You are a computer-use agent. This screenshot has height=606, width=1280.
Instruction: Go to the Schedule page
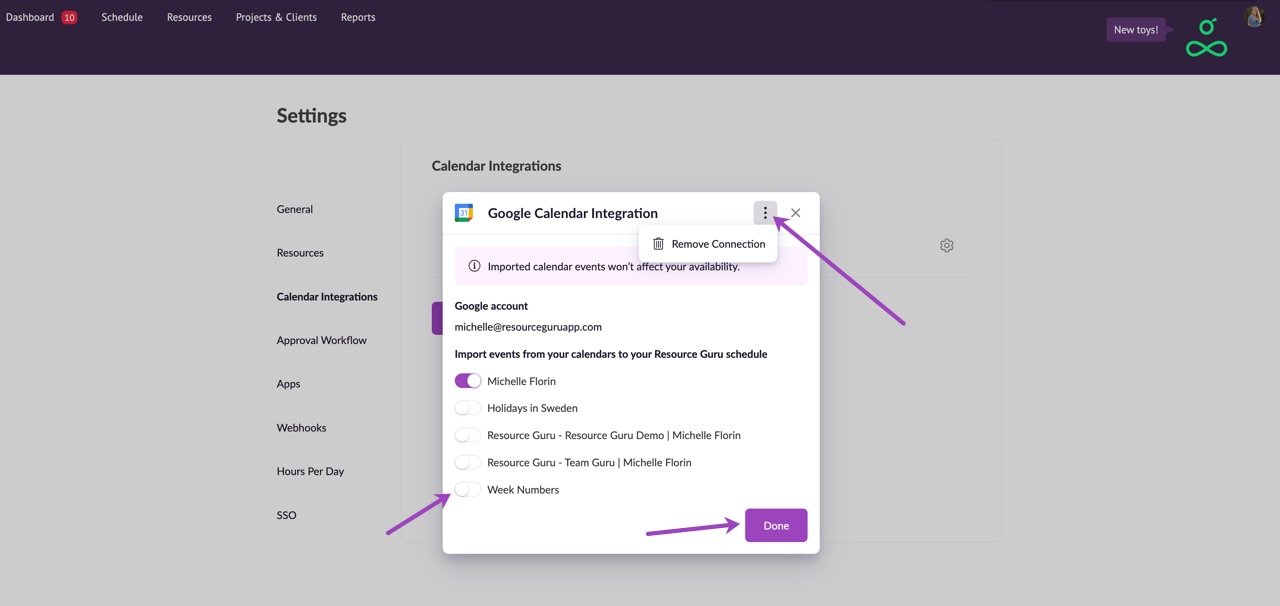click(x=122, y=17)
